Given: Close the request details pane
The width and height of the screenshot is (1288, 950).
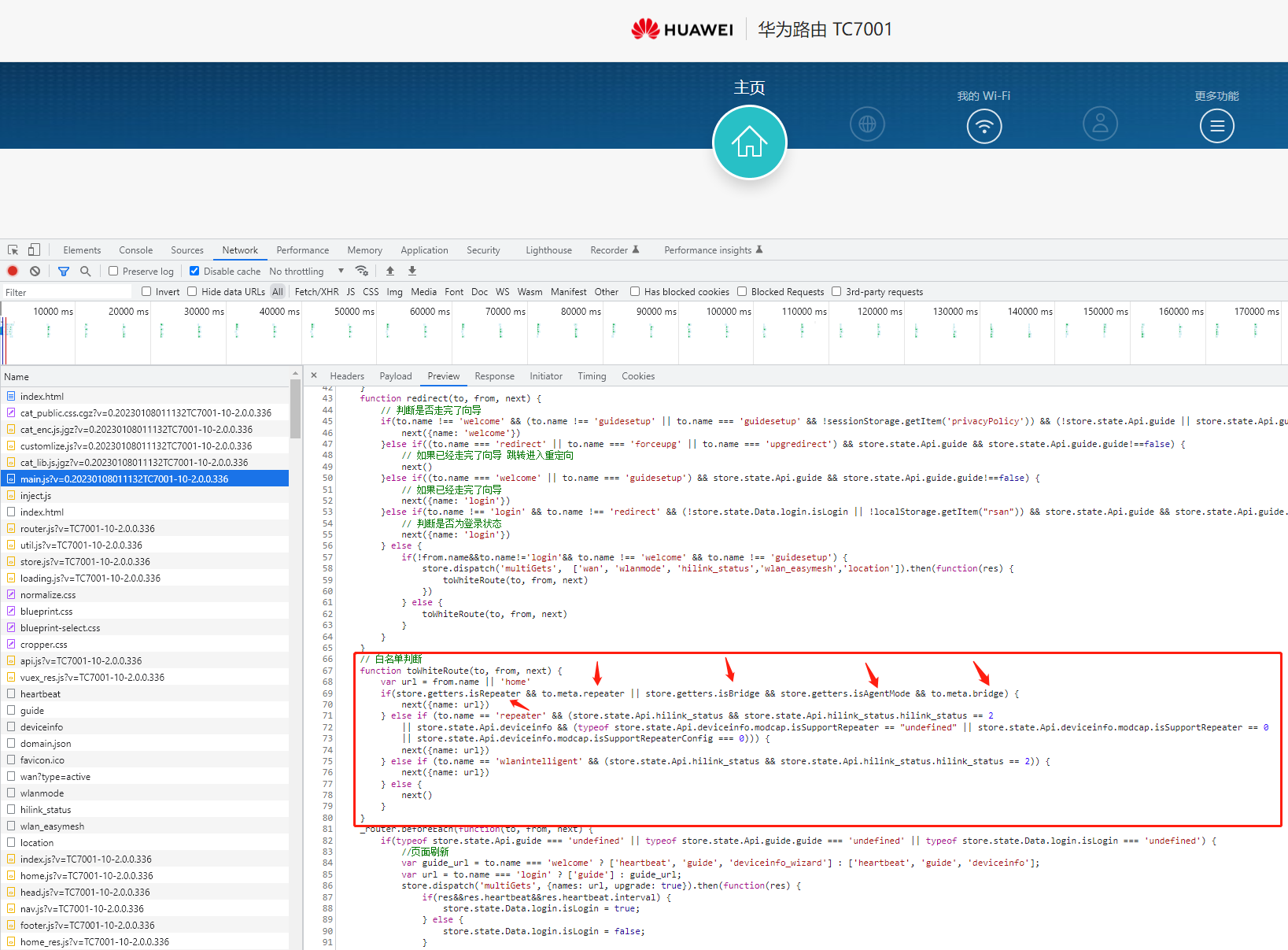Looking at the screenshot, I should (314, 375).
